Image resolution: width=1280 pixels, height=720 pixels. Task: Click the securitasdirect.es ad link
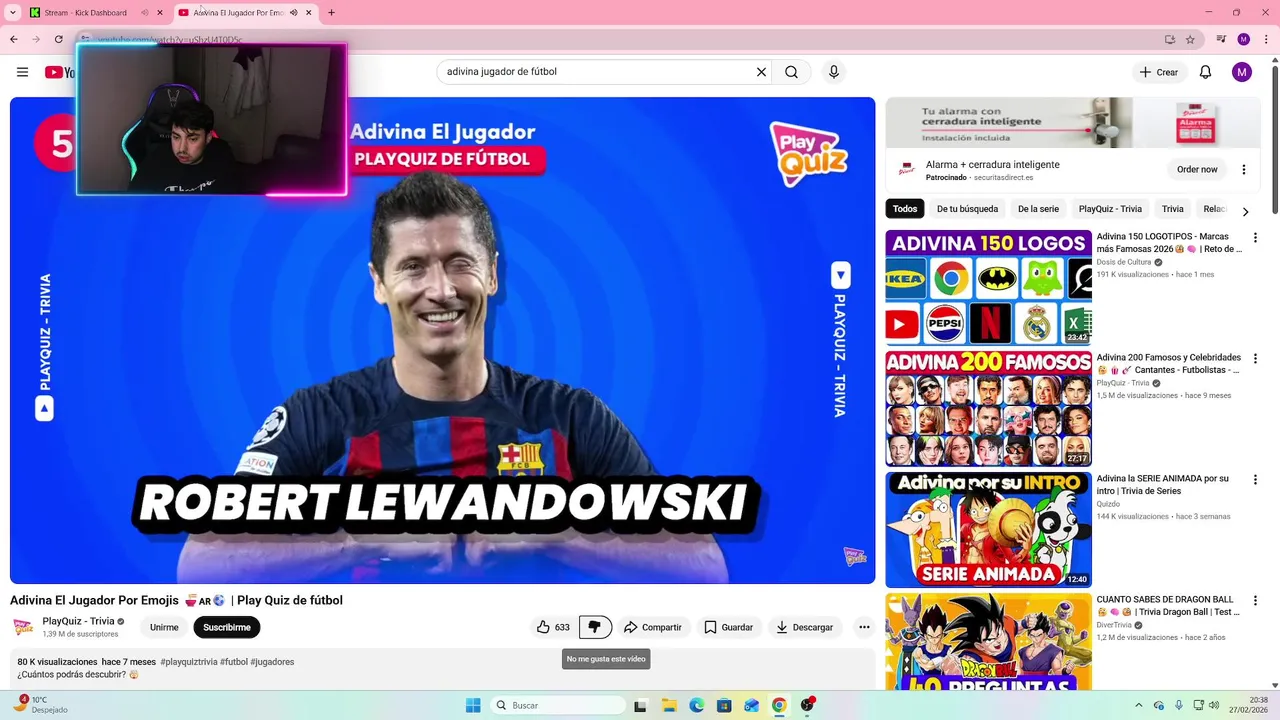click(x=1003, y=177)
